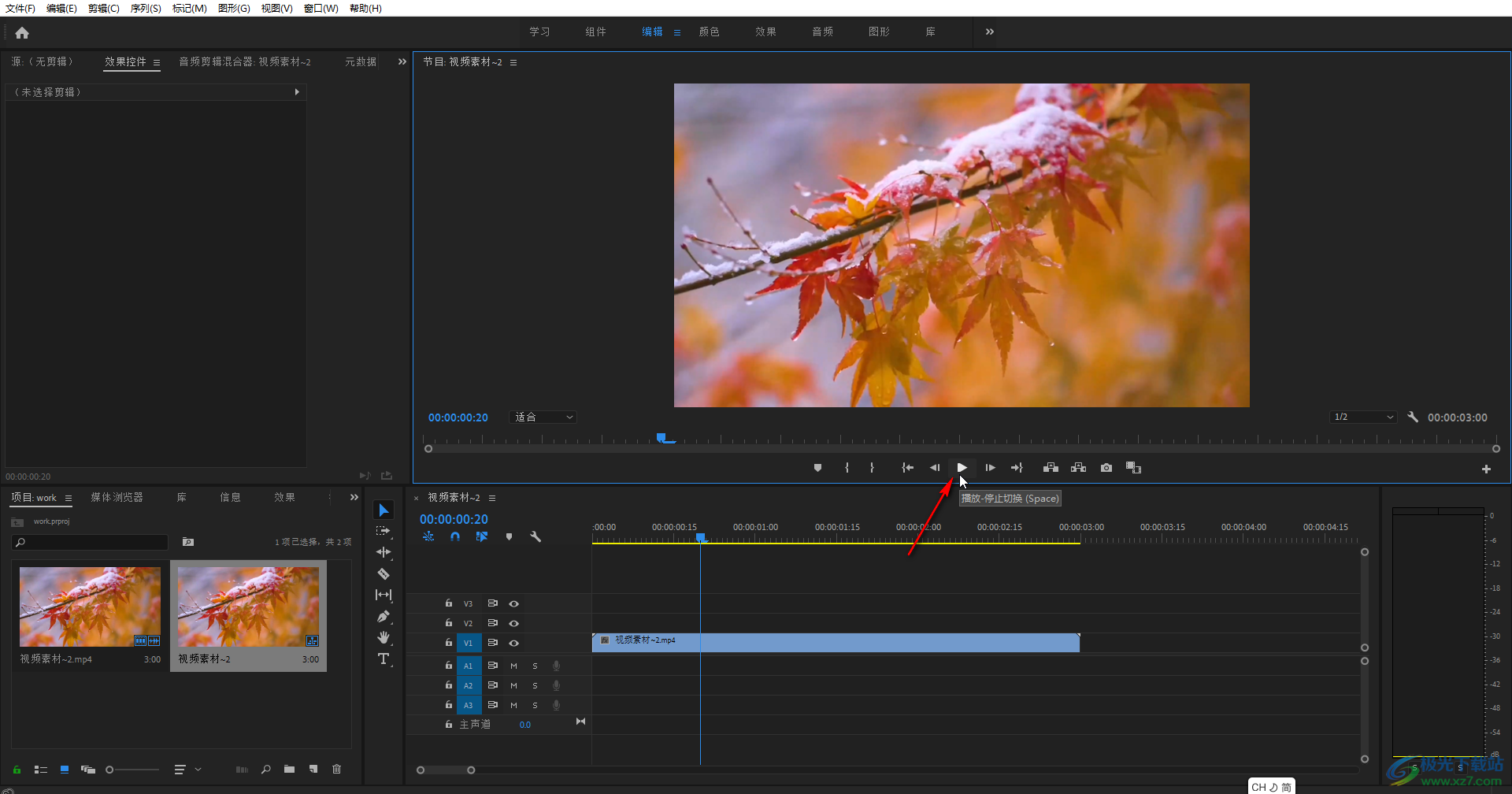Click the Home icon
This screenshot has width=1512, height=794.
pyautogui.click(x=22, y=32)
